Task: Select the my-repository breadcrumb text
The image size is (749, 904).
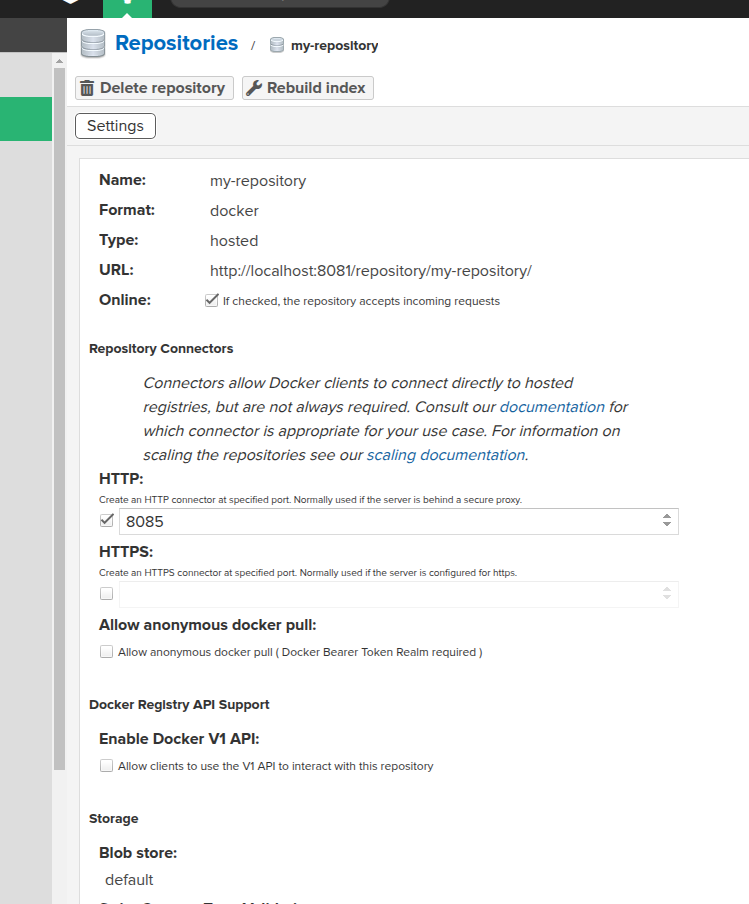Action: (x=334, y=46)
